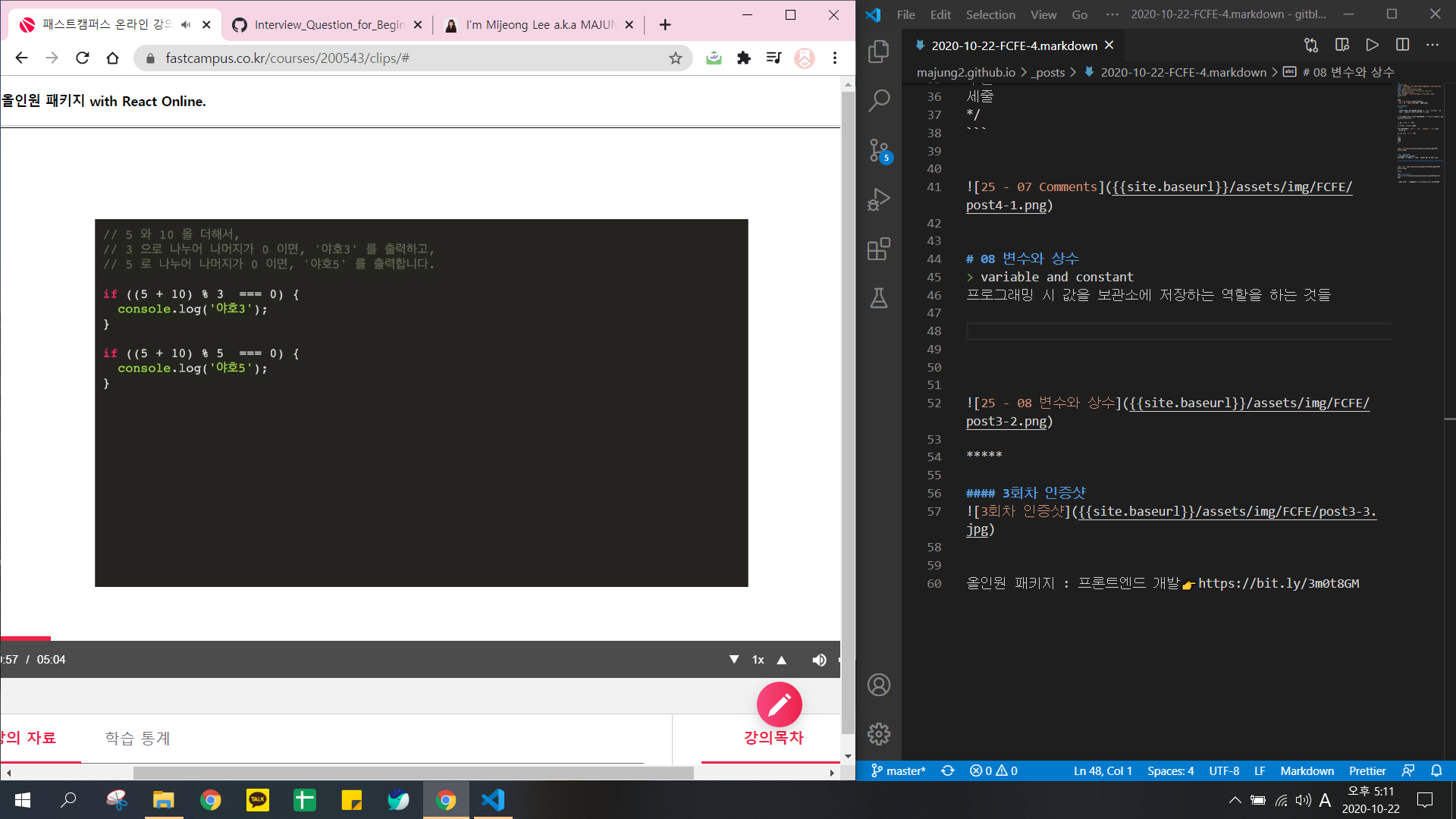
Task: Change UTF-8 file encoding
Action: [x=1224, y=770]
